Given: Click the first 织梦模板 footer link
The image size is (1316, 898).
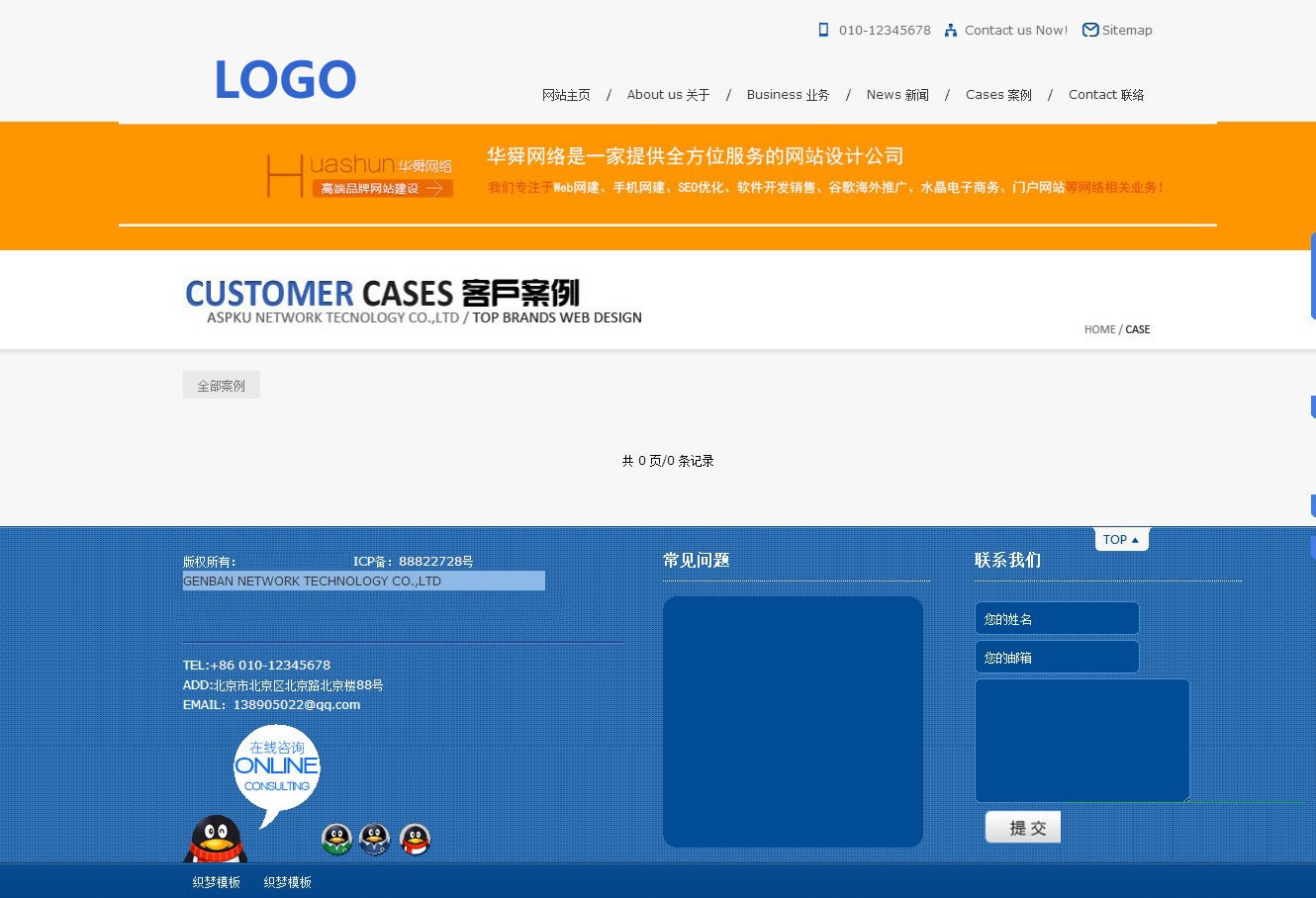Looking at the screenshot, I should tap(217, 882).
